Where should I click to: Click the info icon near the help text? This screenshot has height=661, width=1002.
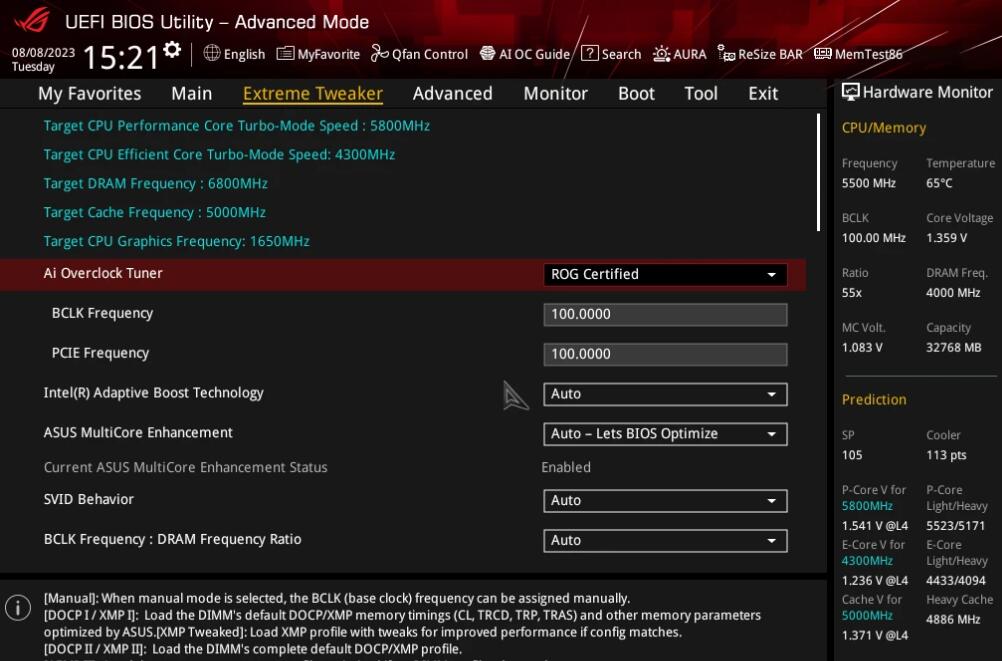17,607
